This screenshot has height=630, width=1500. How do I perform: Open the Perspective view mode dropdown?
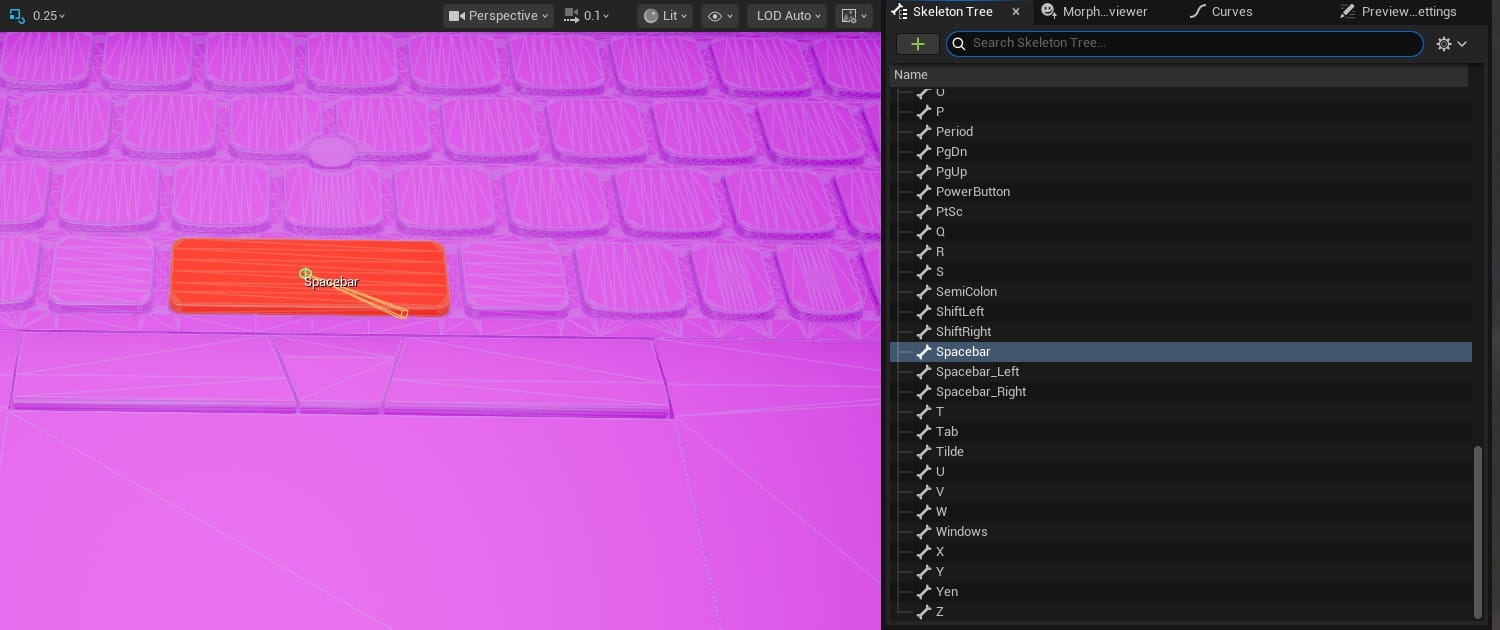coord(499,16)
